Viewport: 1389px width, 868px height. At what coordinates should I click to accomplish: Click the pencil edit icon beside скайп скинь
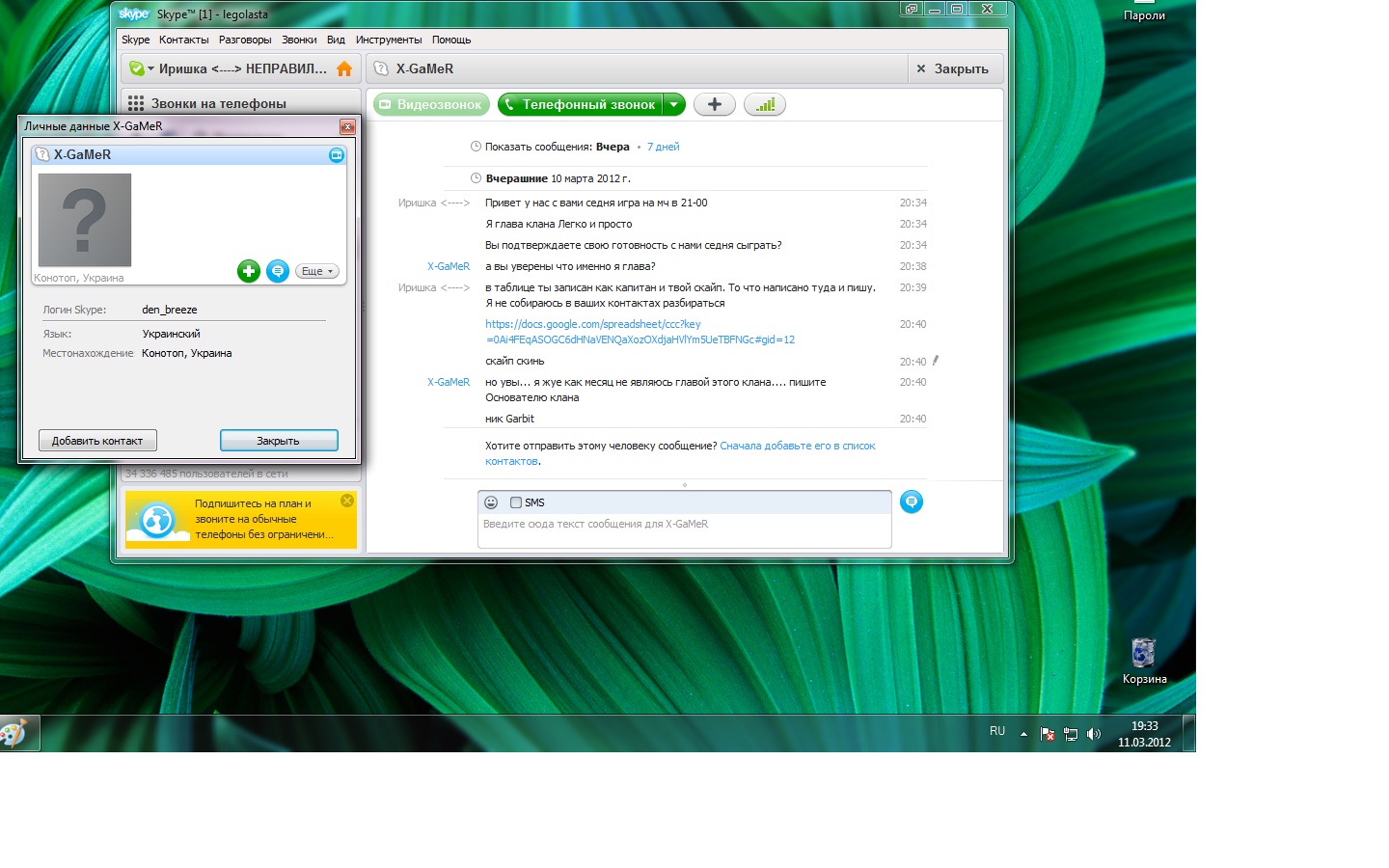tap(935, 361)
